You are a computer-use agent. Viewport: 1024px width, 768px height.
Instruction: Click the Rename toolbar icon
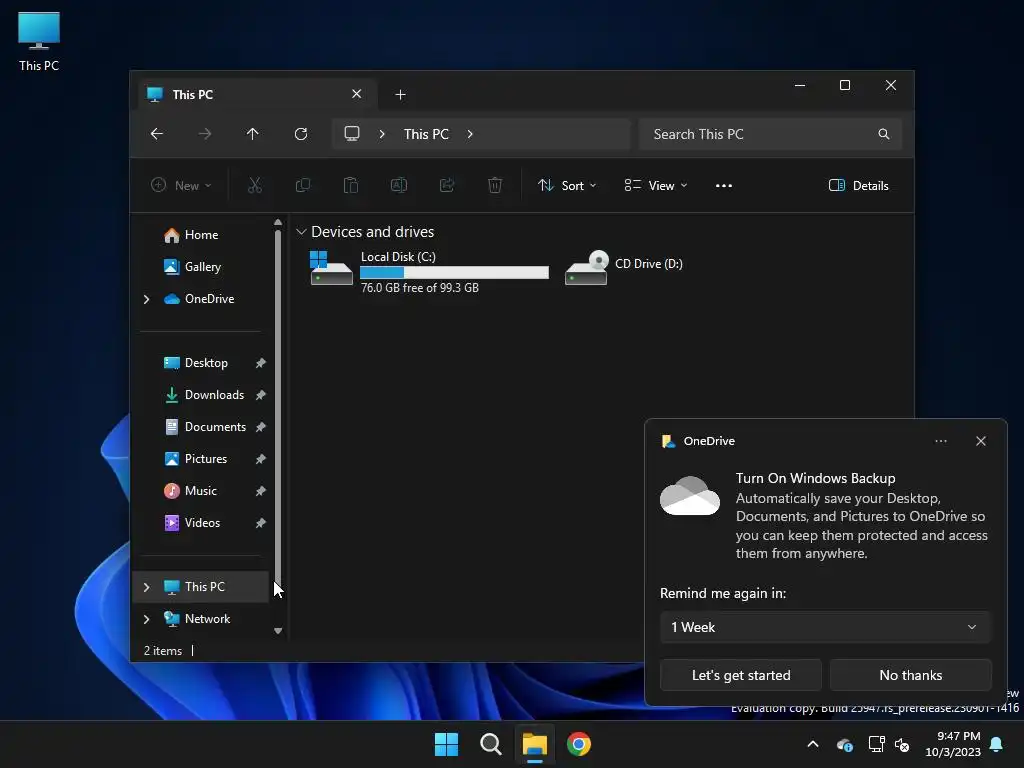click(398, 185)
